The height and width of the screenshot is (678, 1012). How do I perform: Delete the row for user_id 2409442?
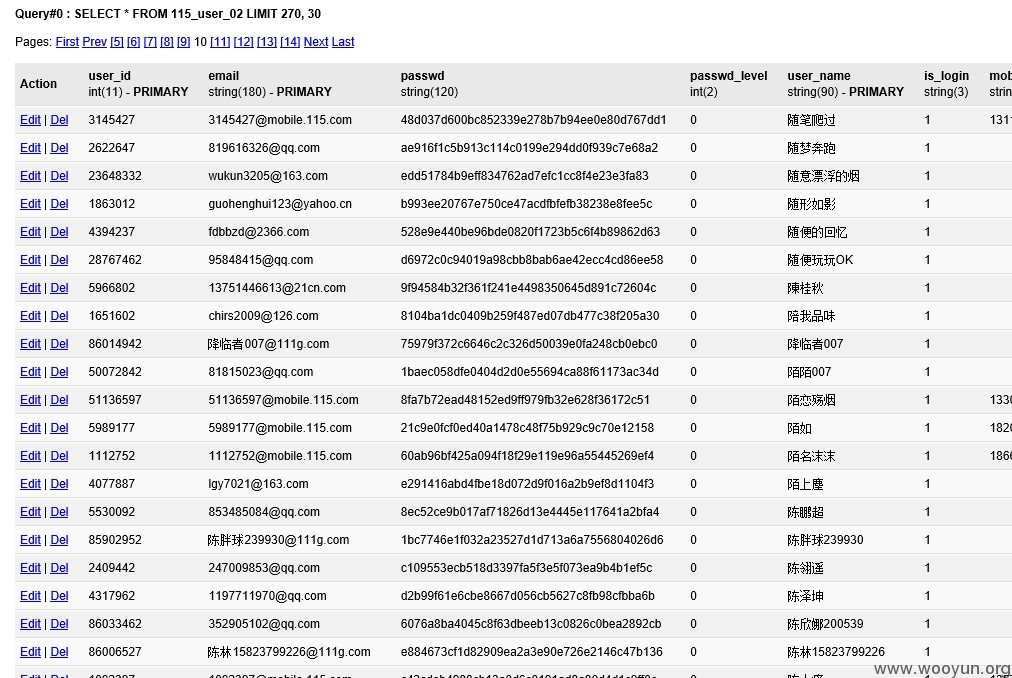[x=59, y=568]
